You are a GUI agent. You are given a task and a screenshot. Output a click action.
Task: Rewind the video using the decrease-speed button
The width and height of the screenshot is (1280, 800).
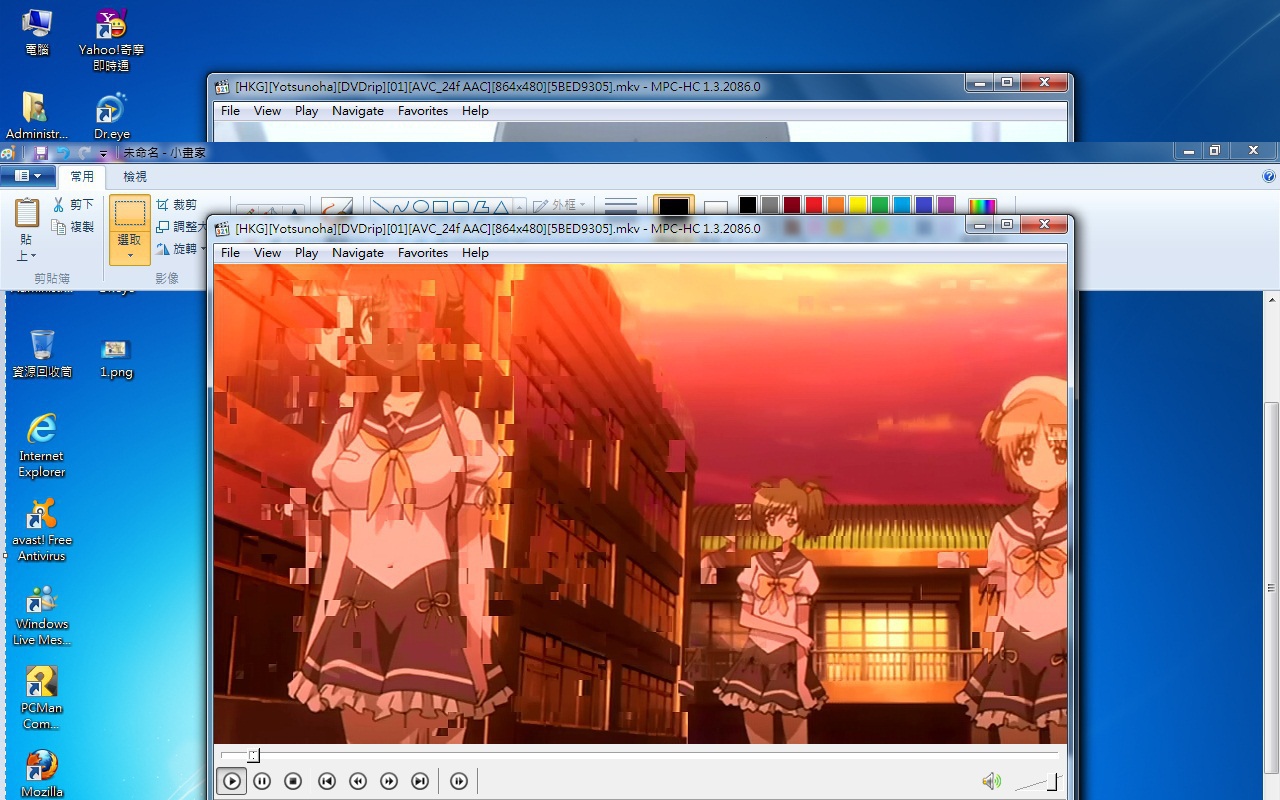[x=358, y=781]
